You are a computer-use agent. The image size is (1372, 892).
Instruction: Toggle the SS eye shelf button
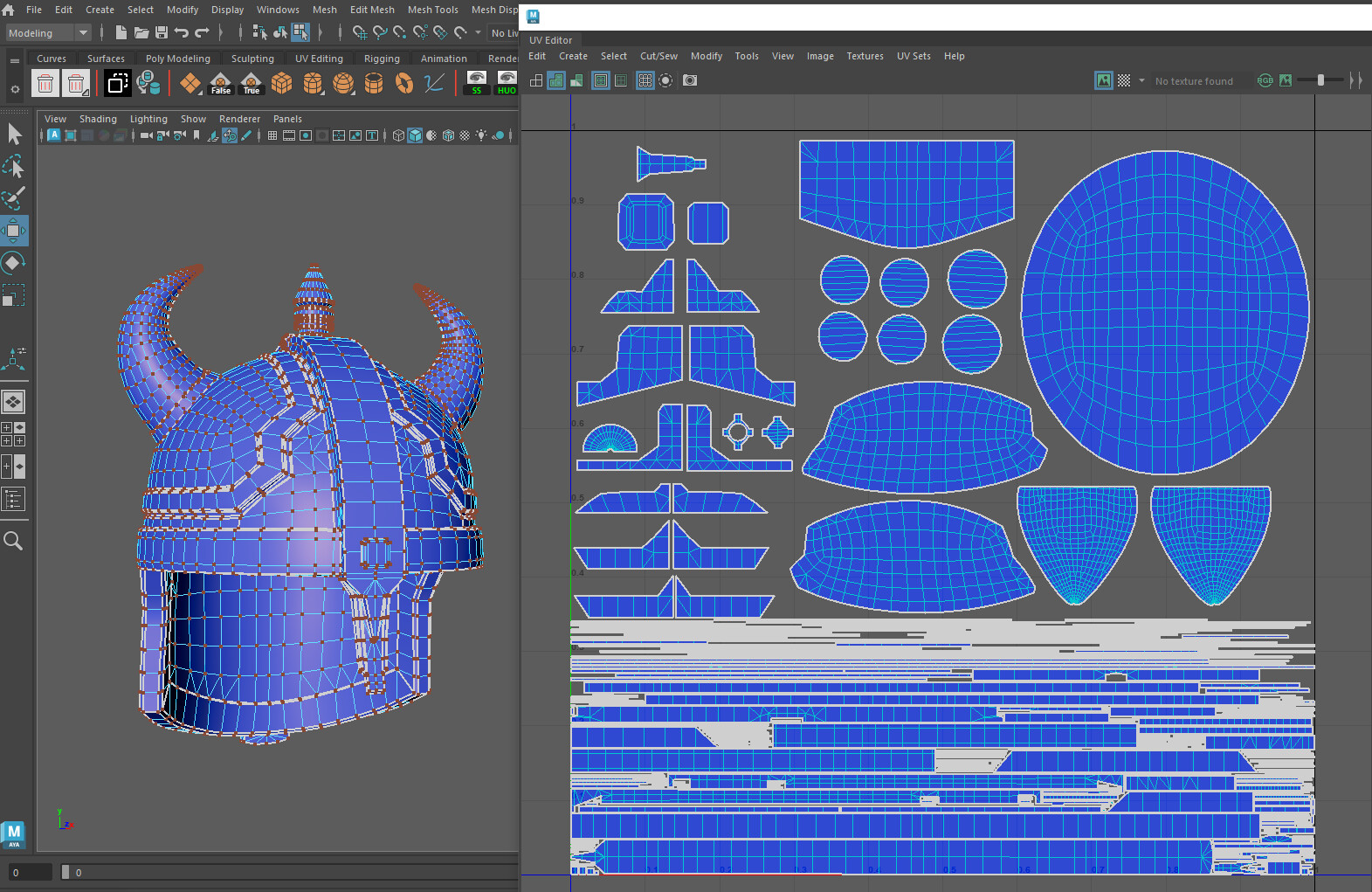pyautogui.click(x=477, y=83)
